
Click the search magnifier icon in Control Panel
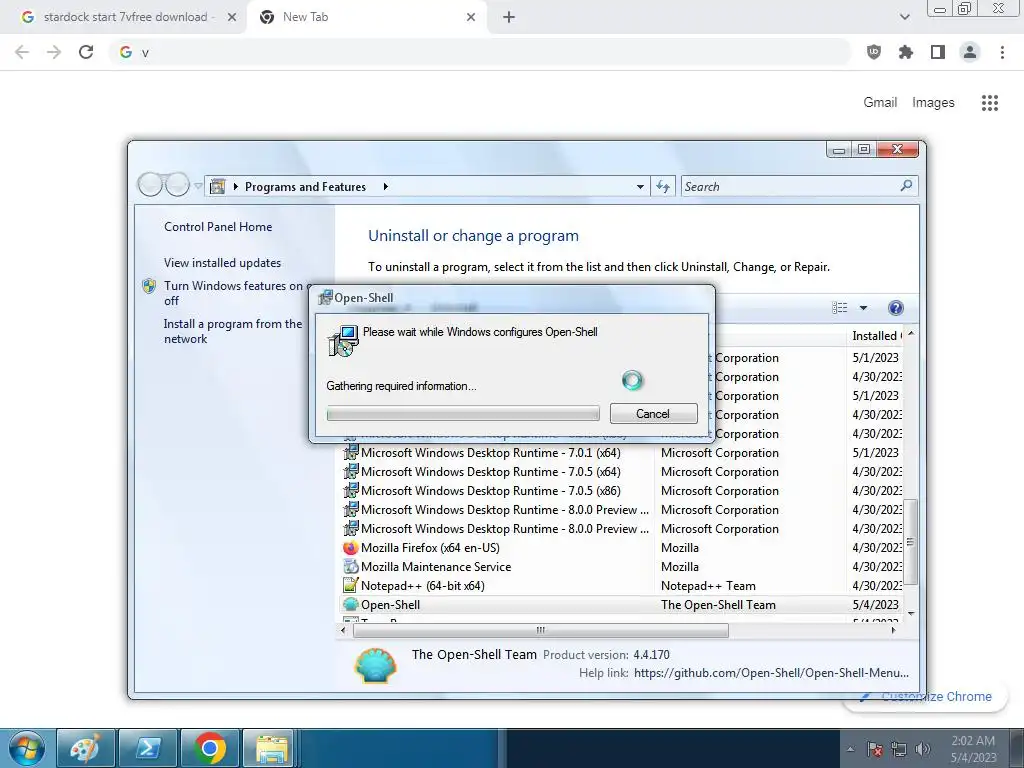coord(906,186)
